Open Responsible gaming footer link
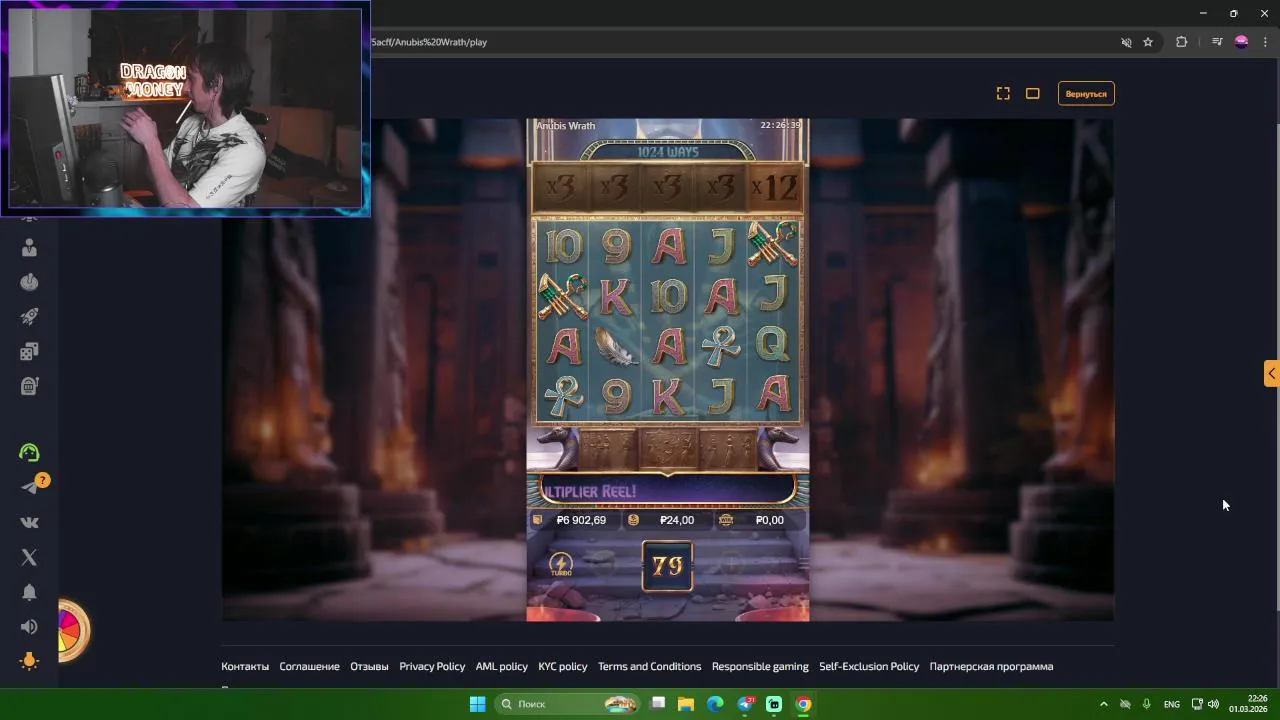The image size is (1280, 720). [x=760, y=666]
